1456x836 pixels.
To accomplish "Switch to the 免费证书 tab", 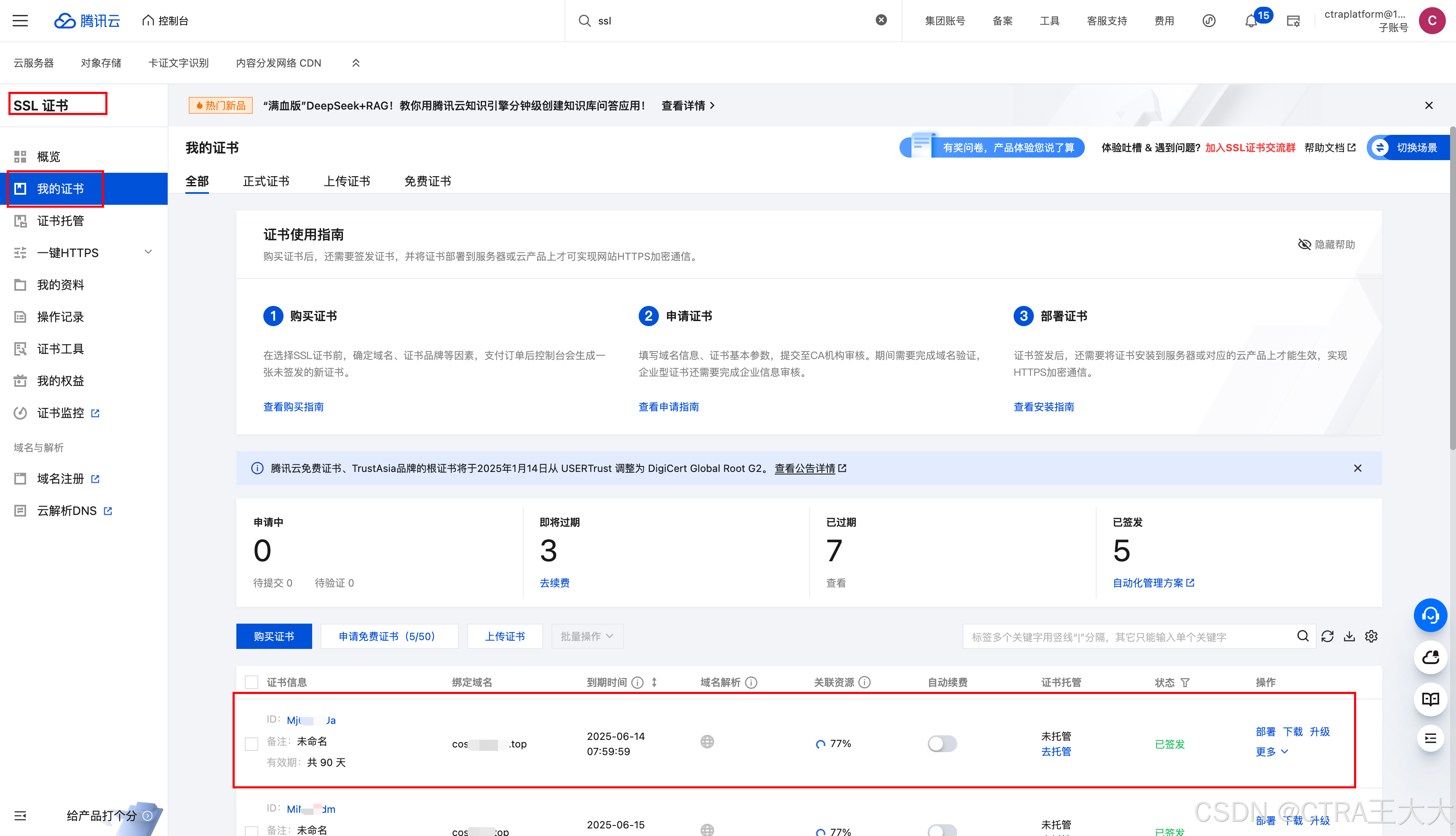I will [428, 182].
